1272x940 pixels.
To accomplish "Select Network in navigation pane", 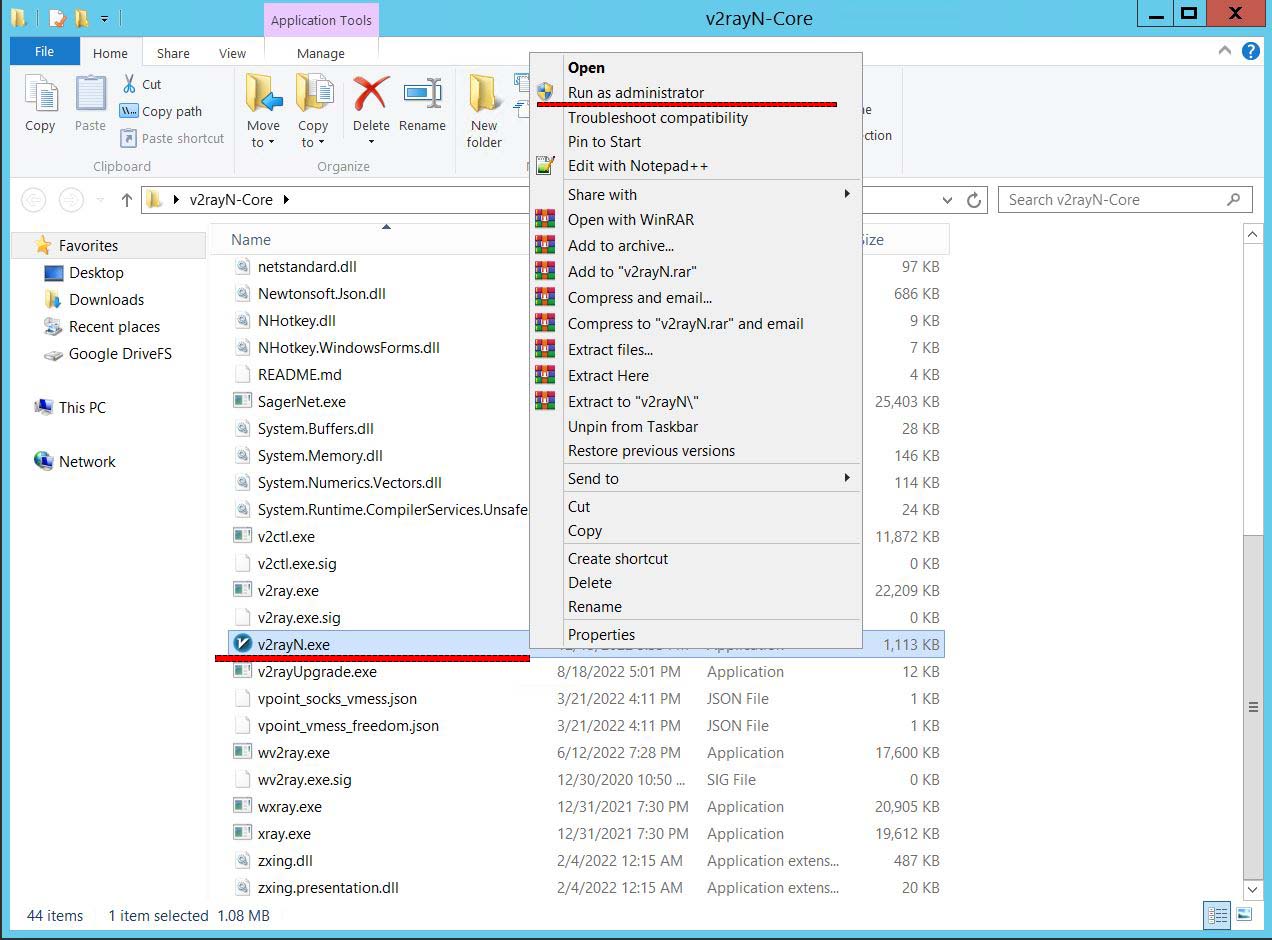I will coord(87,461).
